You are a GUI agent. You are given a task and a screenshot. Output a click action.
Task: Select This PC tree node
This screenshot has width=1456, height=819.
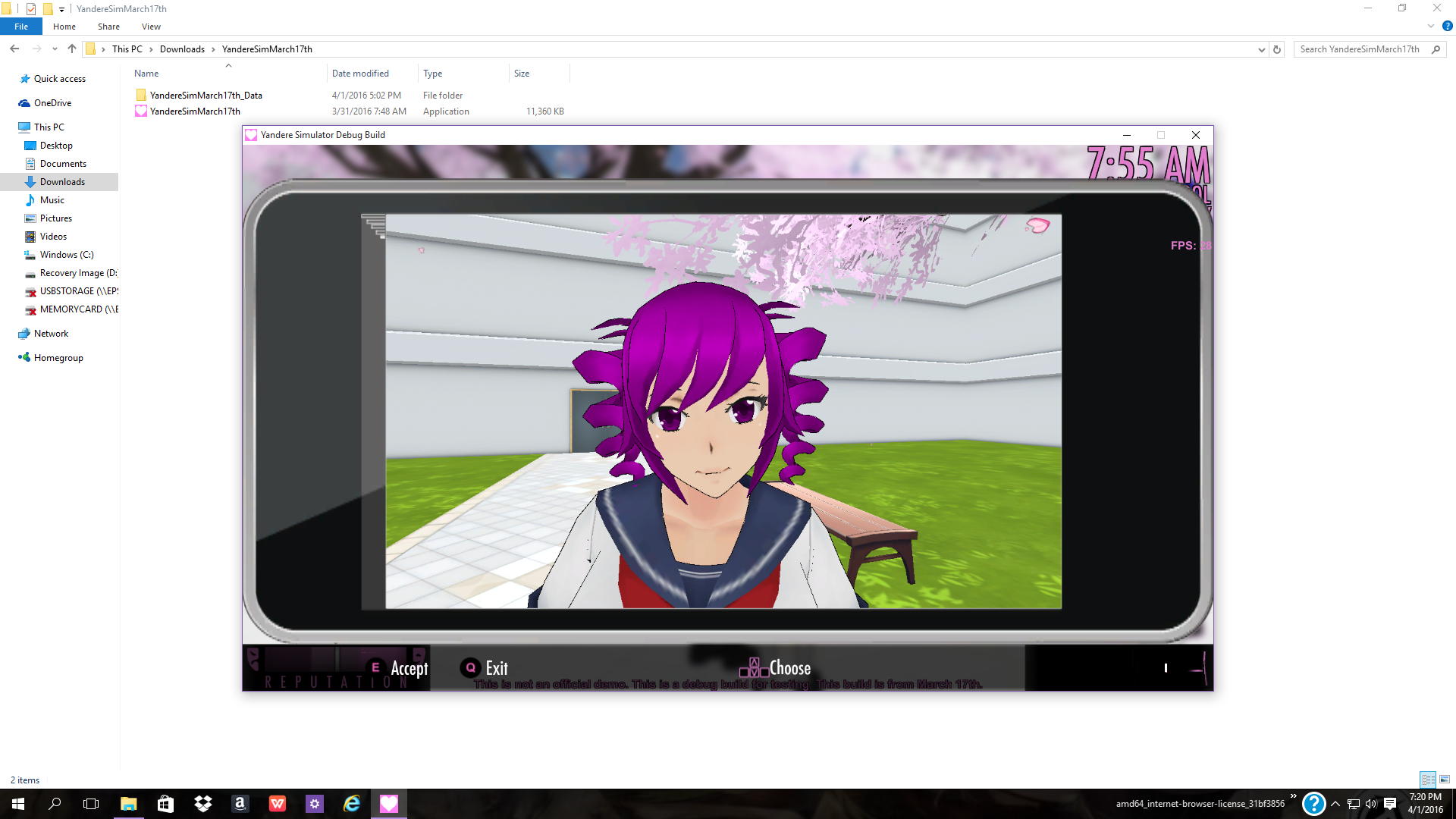point(49,127)
